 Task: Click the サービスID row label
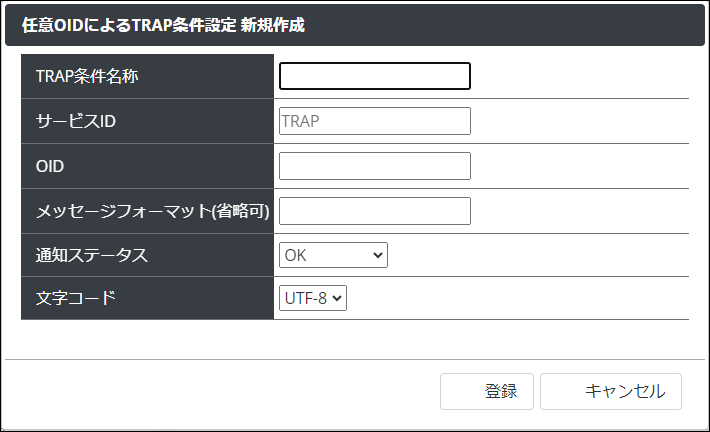click(x=76, y=121)
